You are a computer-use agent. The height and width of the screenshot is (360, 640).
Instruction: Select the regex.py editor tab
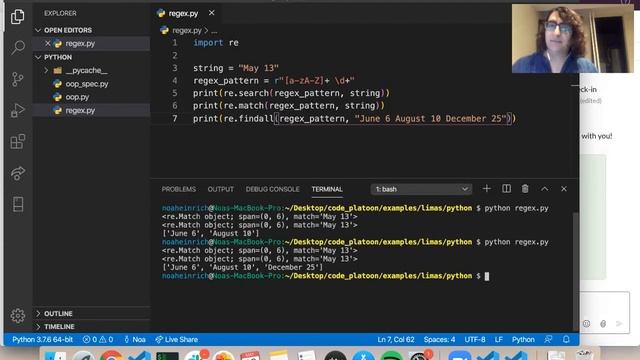click(183, 13)
